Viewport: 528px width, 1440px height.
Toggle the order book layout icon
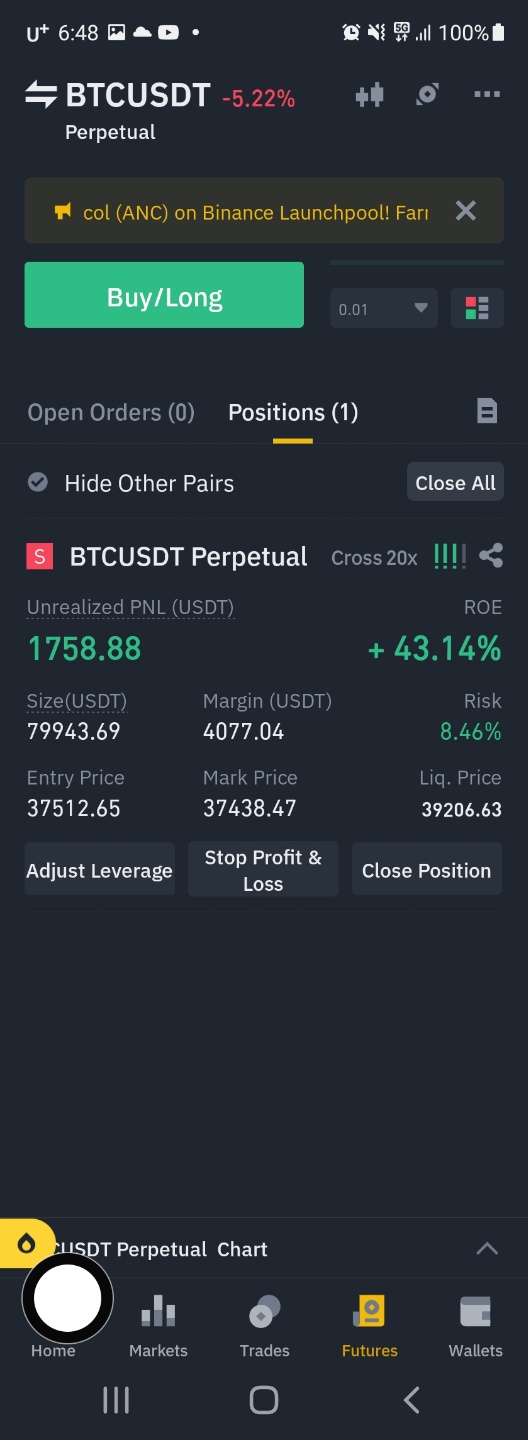(x=477, y=308)
